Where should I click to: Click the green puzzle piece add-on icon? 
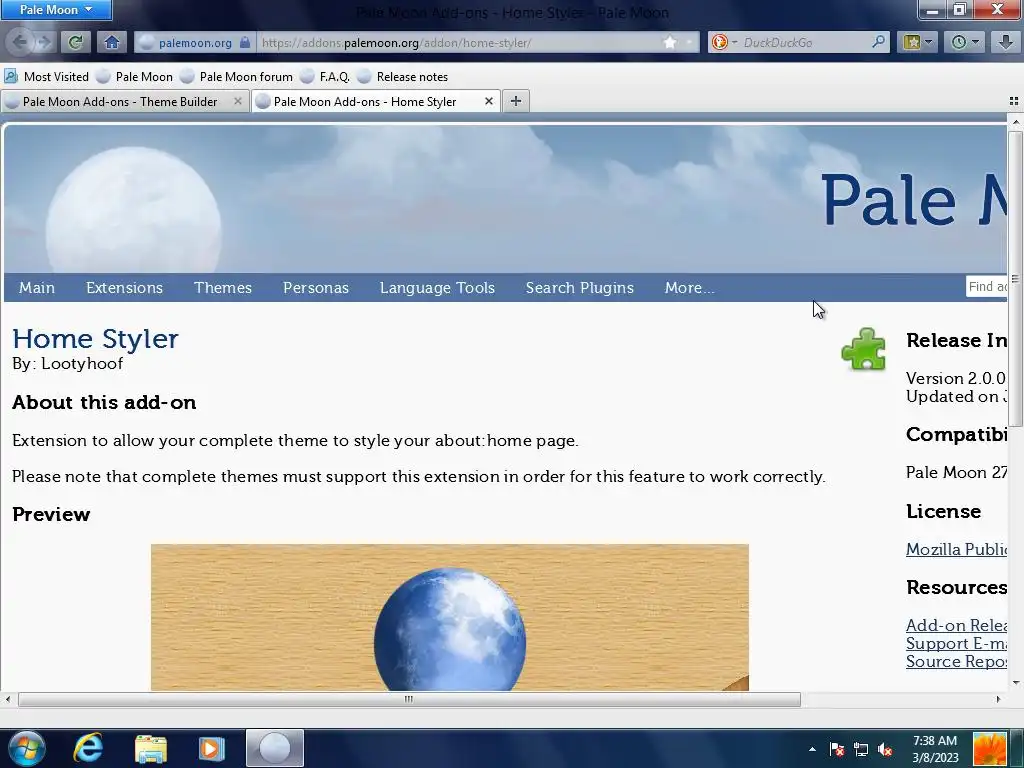(863, 349)
